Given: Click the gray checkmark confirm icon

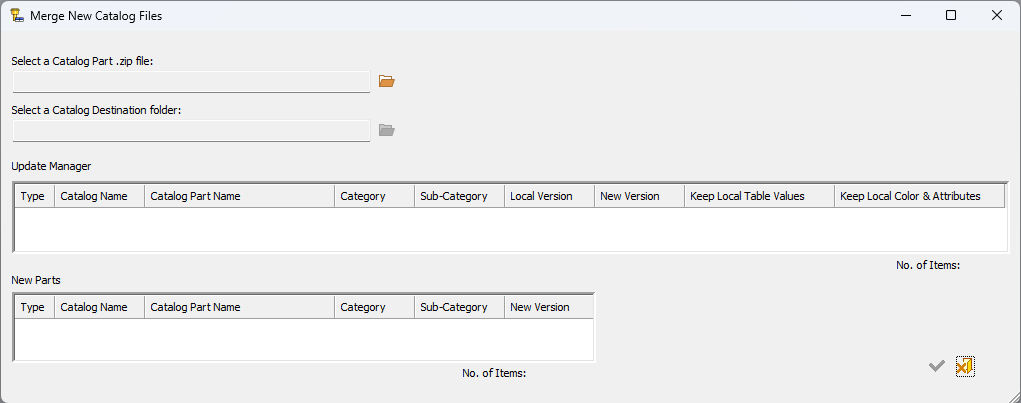Looking at the screenshot, I should pyautogui.click(x=936, y=367).
